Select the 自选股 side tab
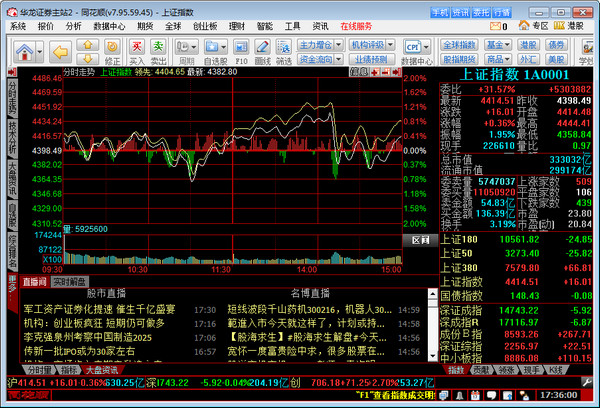This screenshot has height=408, width=600. pyautogui.click(x=12, y=215)
